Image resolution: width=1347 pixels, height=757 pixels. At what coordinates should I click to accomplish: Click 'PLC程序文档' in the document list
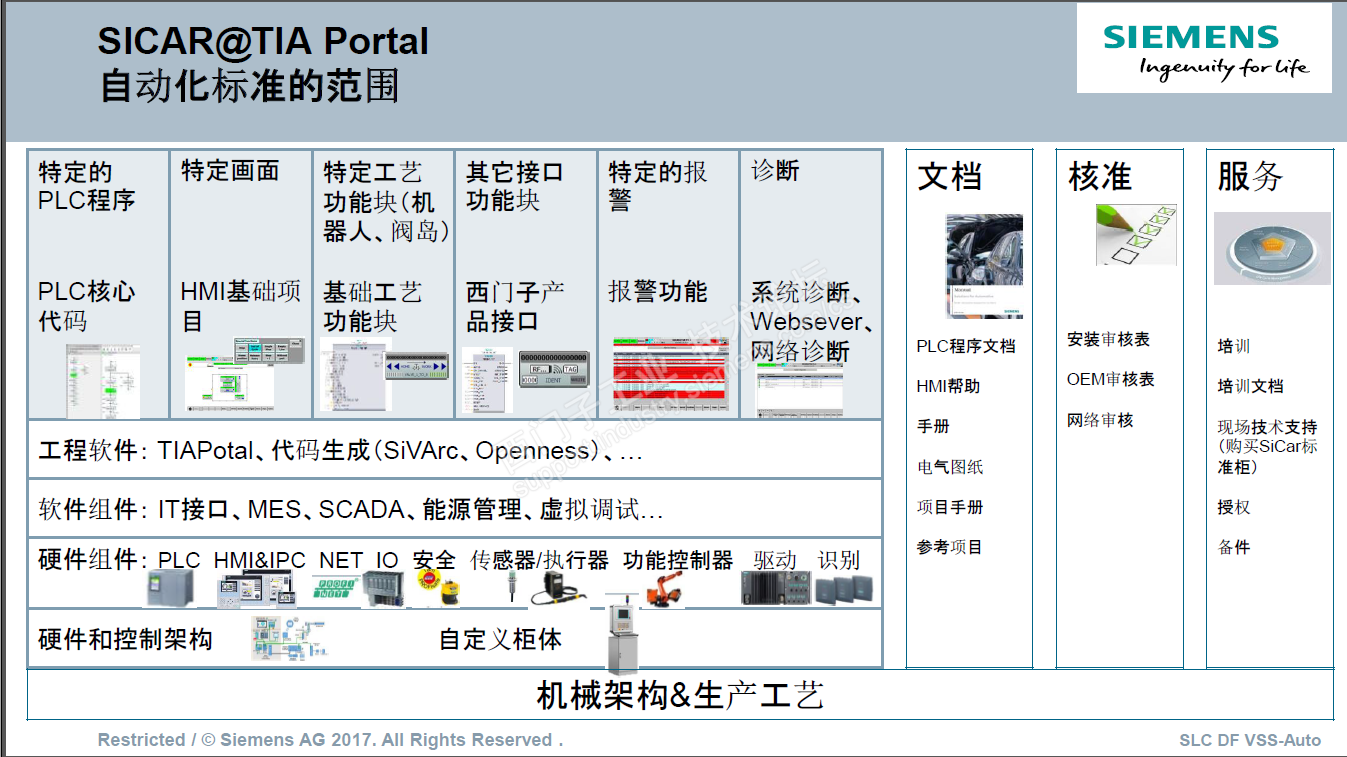(966, 346)
